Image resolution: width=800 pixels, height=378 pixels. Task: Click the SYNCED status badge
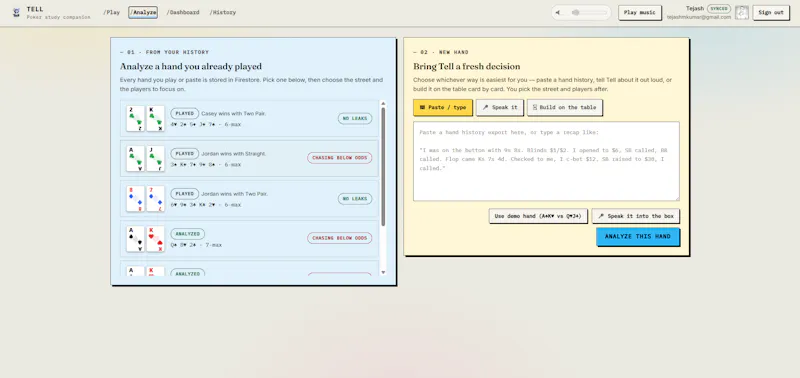click(x=718, y=9)
